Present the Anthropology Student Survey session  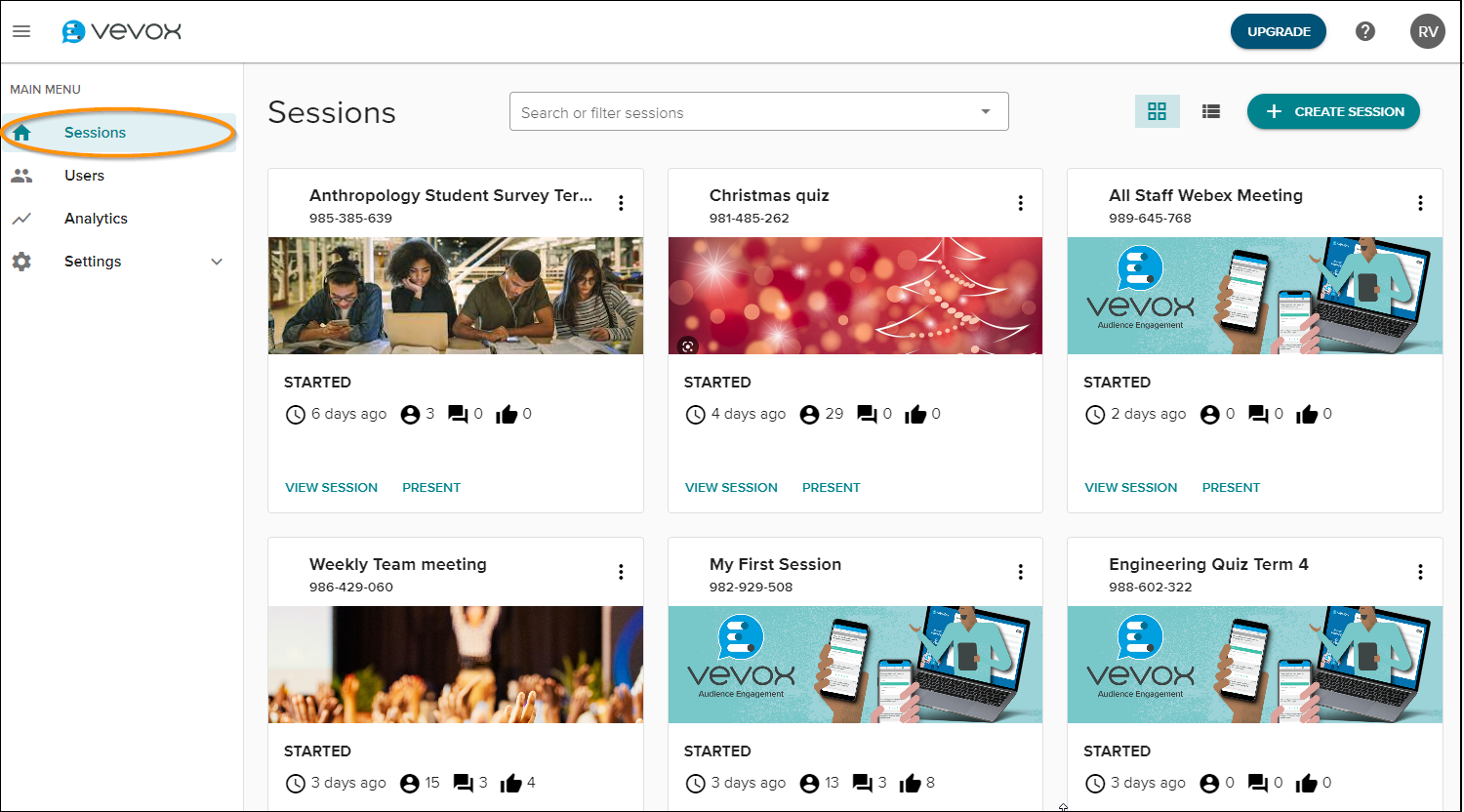tap(431, 487)
